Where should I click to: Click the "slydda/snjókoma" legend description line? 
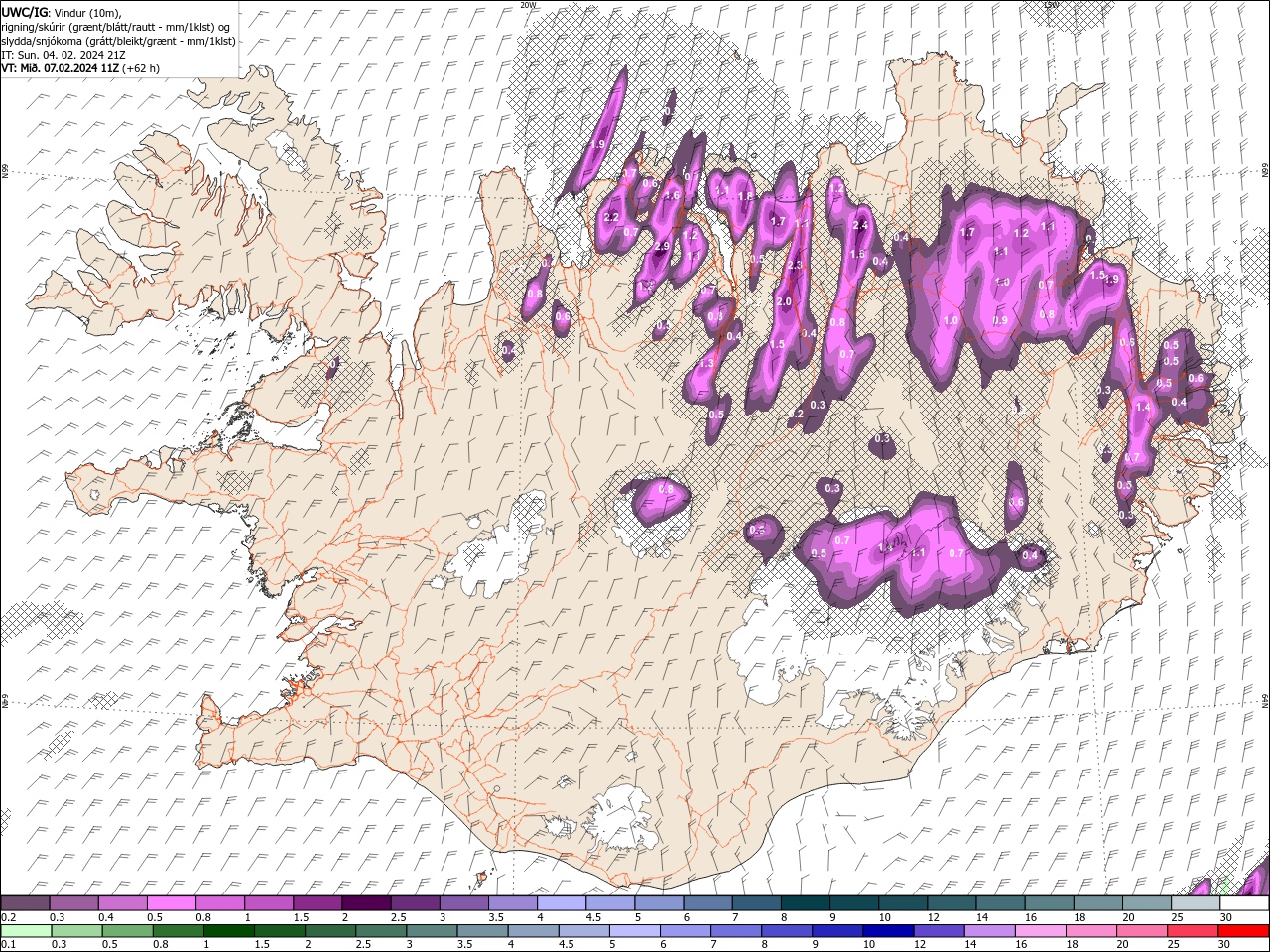[x=118, y=41]
